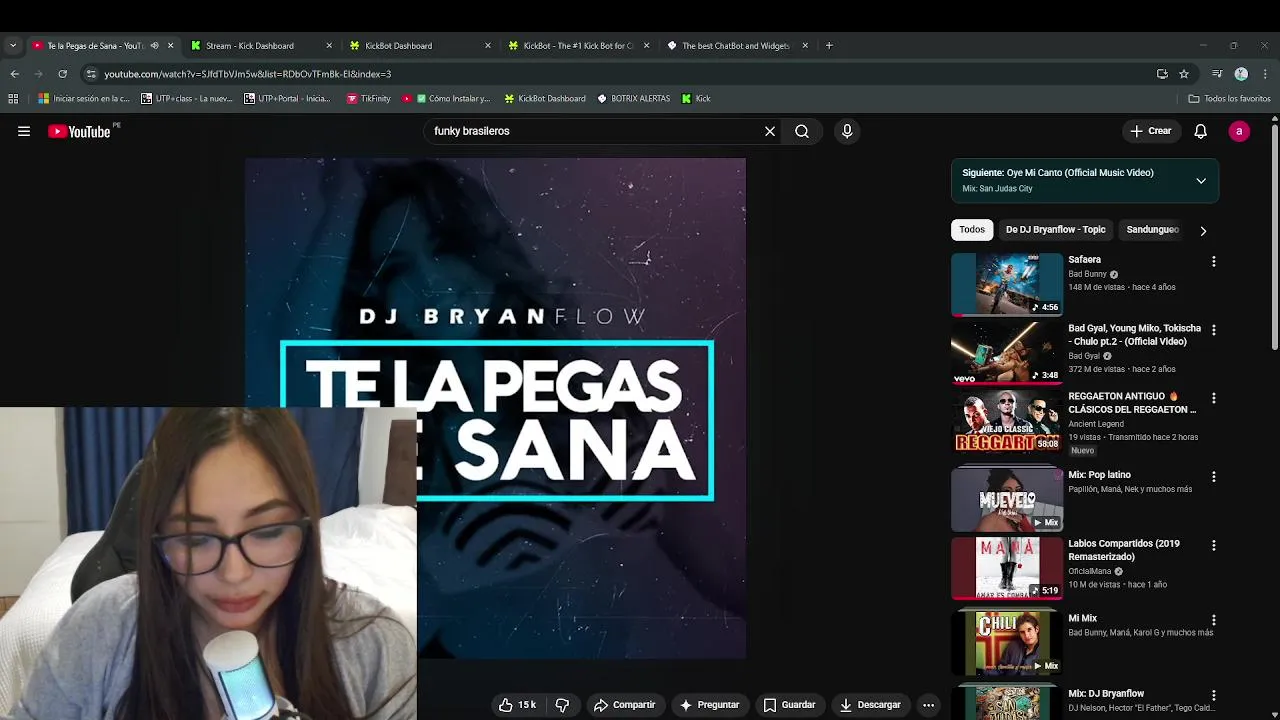
Task: Switch to Stream - Kick Dashboard tab
Action: [260, 45]
